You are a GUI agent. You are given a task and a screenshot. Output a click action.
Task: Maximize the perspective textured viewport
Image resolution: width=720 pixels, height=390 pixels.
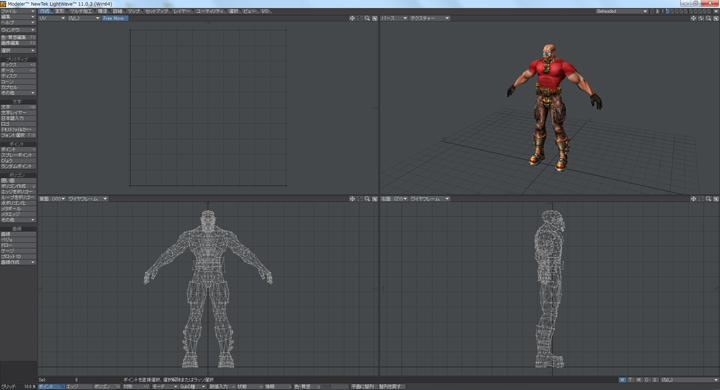click(716, 18)
